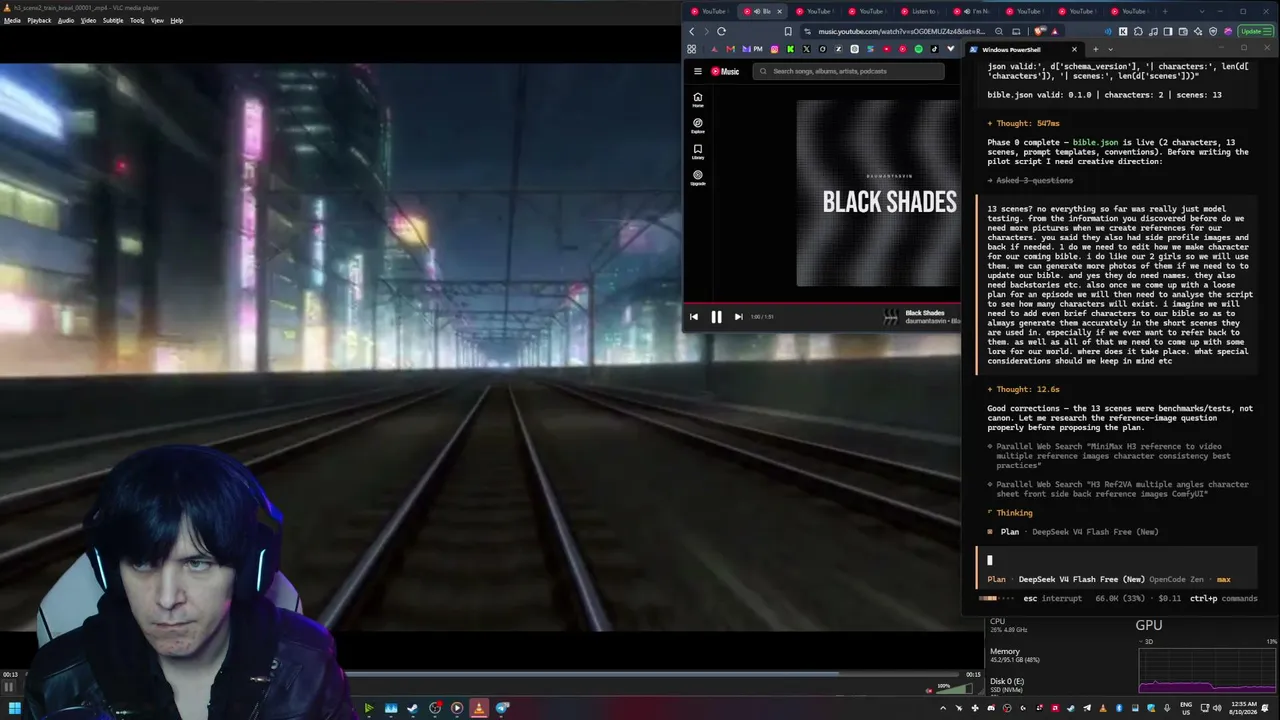Click the 'ctrl+p commands' hint in terminal
This screenshot has height=720, width=1280.
coord(1223,598)
